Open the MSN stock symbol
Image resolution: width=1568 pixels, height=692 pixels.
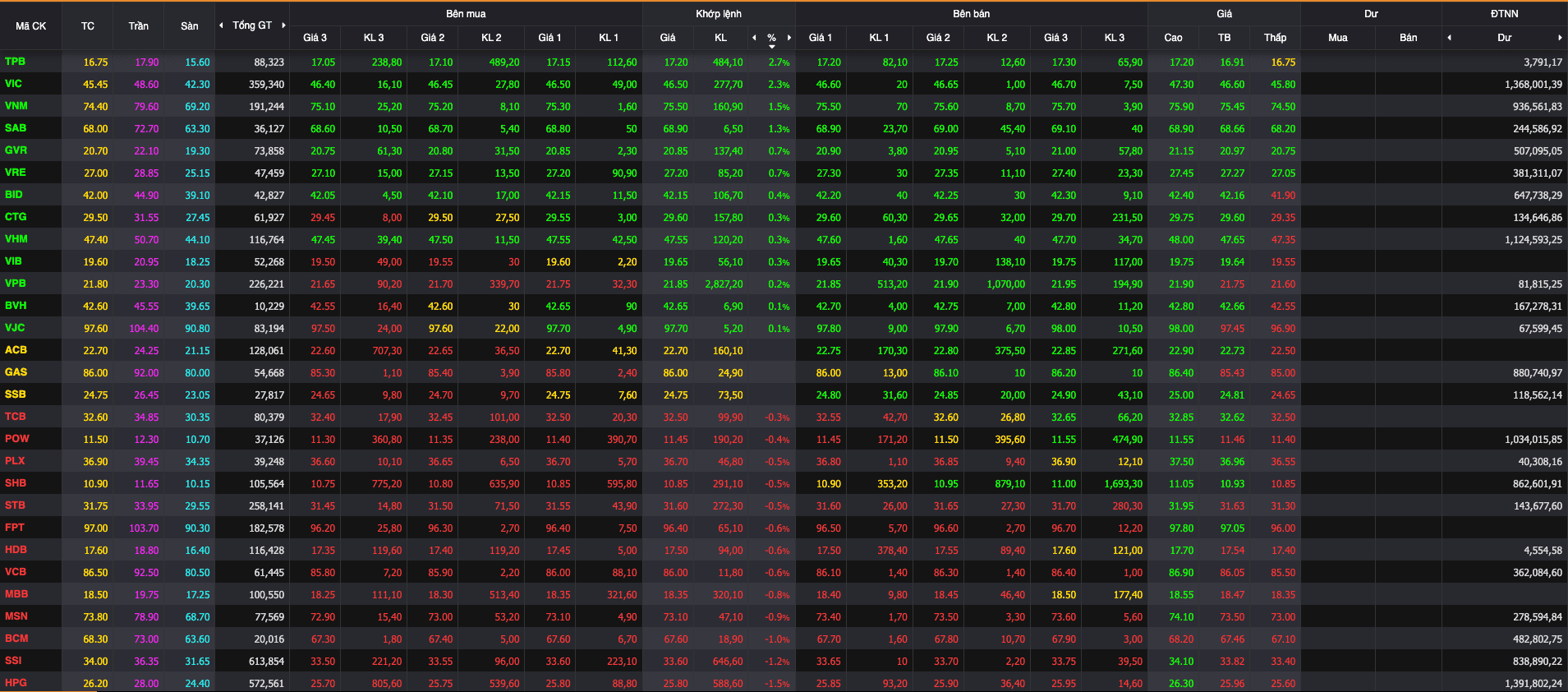click(x=16, y=616)
